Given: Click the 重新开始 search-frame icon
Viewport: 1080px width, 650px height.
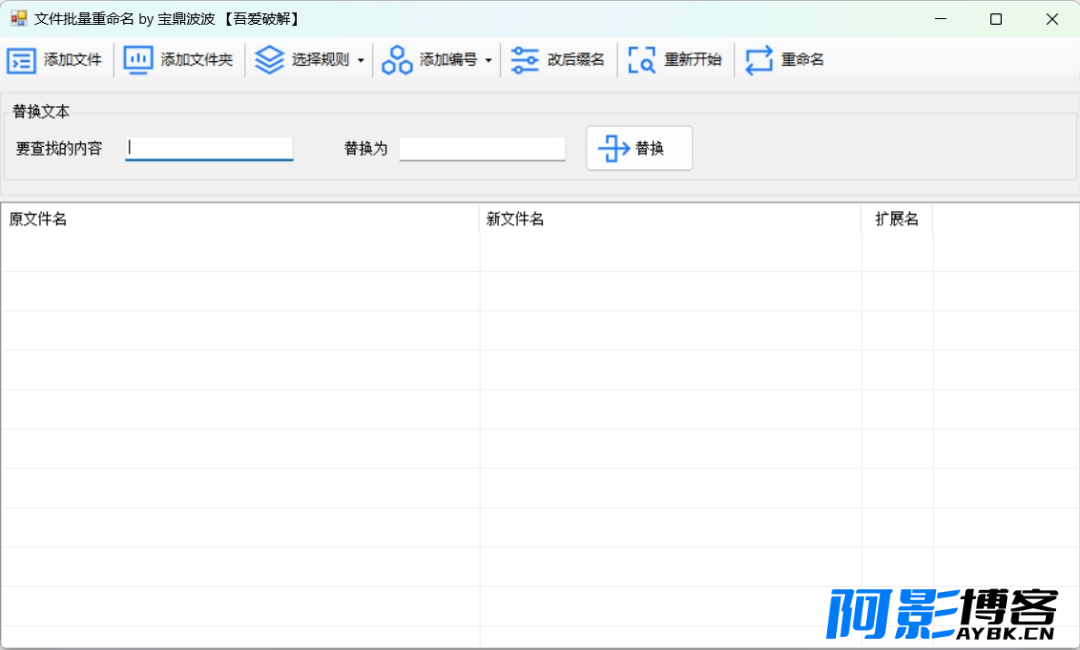Looking at the screenshot, I should [x=641, y=60].
